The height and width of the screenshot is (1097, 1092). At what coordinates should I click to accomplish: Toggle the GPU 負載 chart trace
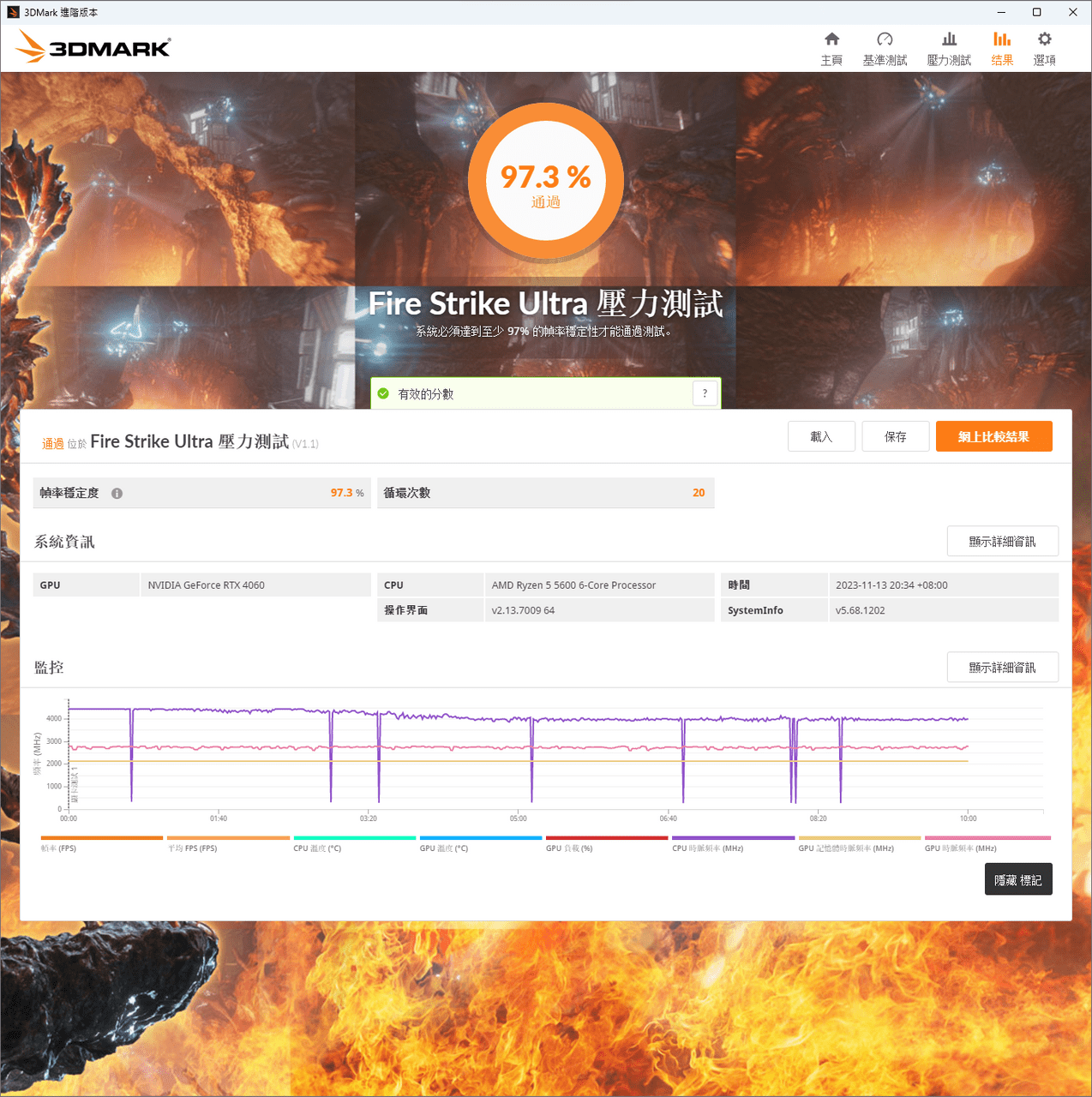pyautogui.click(x=607, y=843)
